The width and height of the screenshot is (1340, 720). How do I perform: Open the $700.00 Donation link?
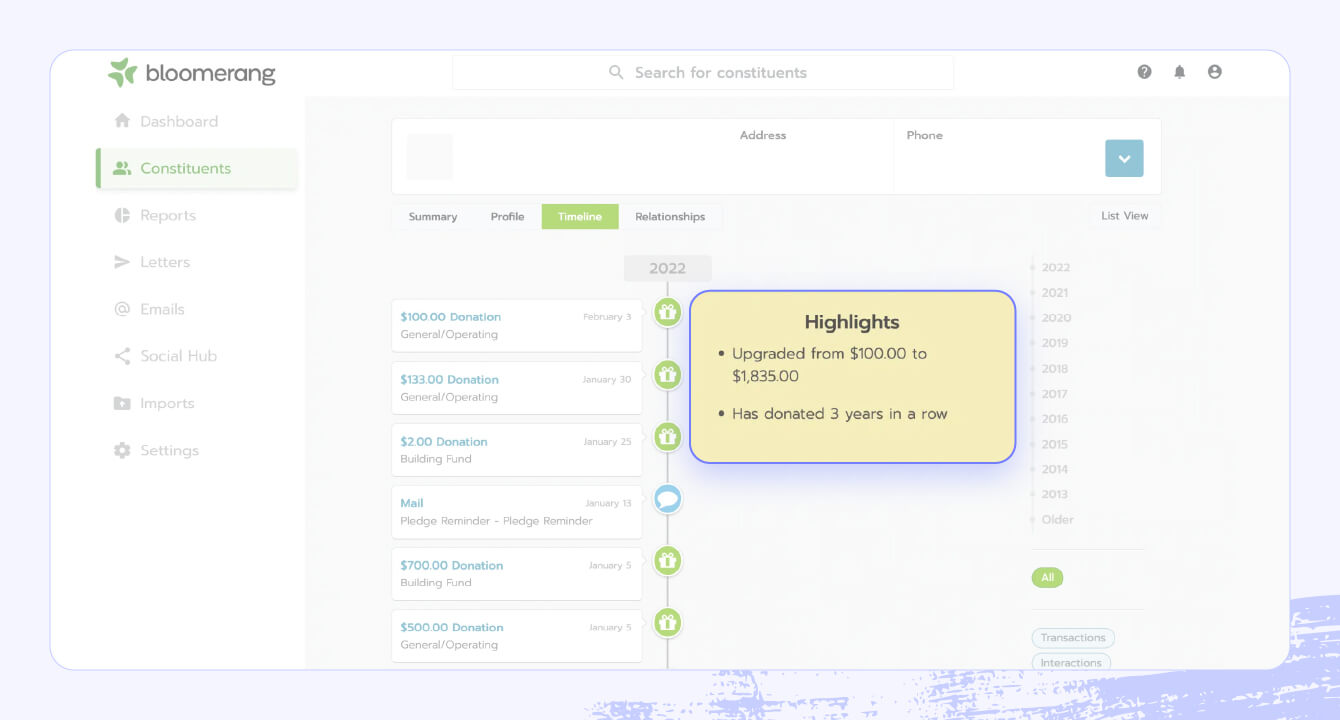point(452,565)
